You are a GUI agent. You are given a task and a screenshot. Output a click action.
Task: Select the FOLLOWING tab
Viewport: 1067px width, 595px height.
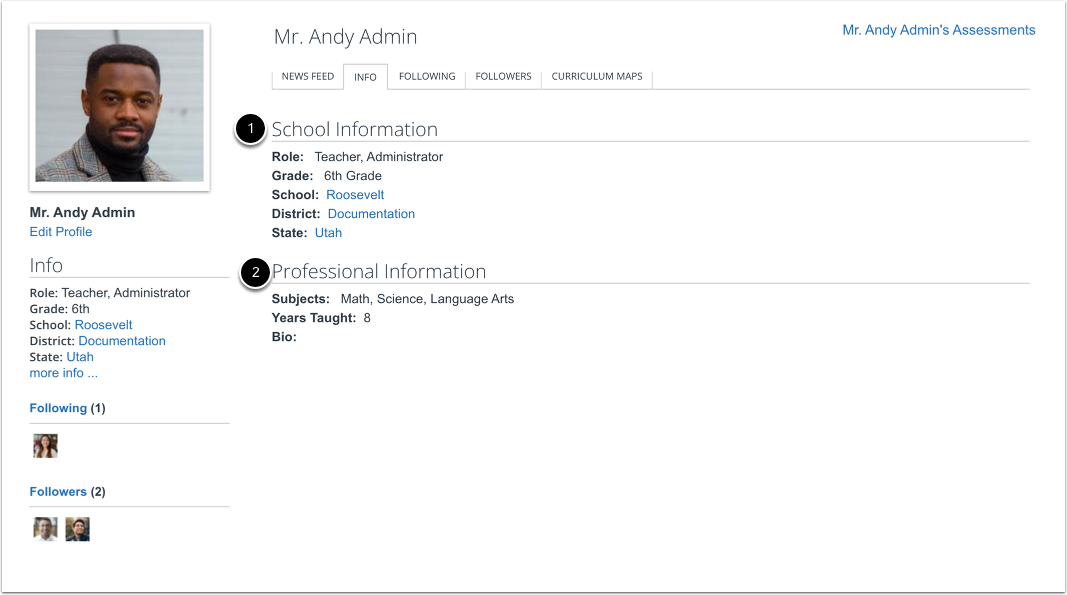(427, 76)
